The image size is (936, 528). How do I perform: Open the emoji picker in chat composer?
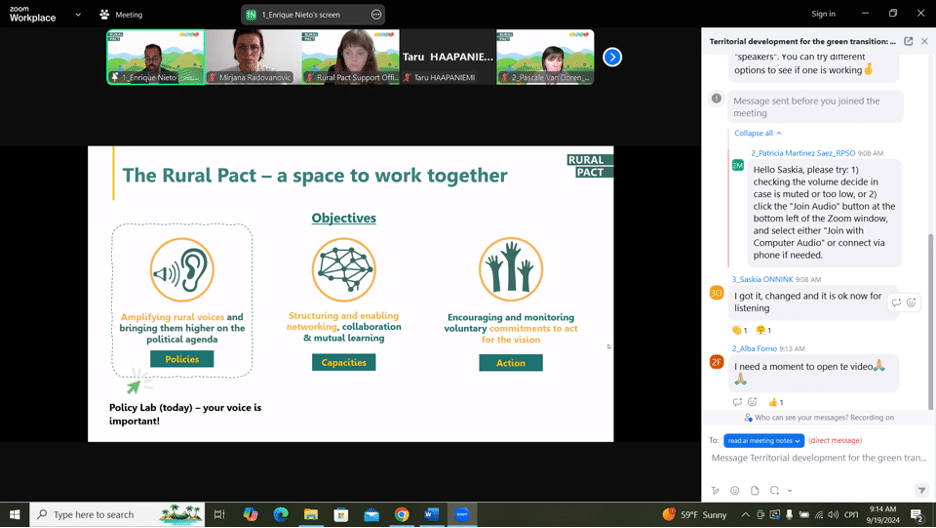[x=735, y=491]
